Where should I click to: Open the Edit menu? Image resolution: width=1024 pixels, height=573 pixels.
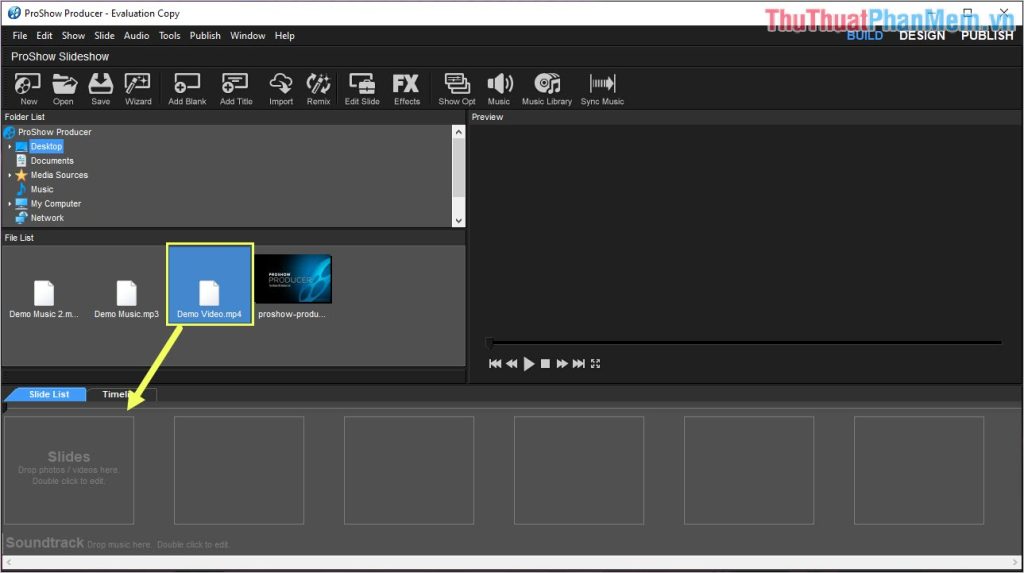[x=44, y=35]
